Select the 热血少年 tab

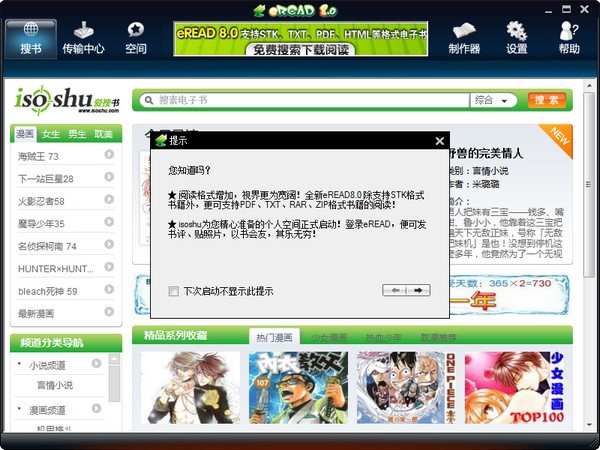pos(383,337)
